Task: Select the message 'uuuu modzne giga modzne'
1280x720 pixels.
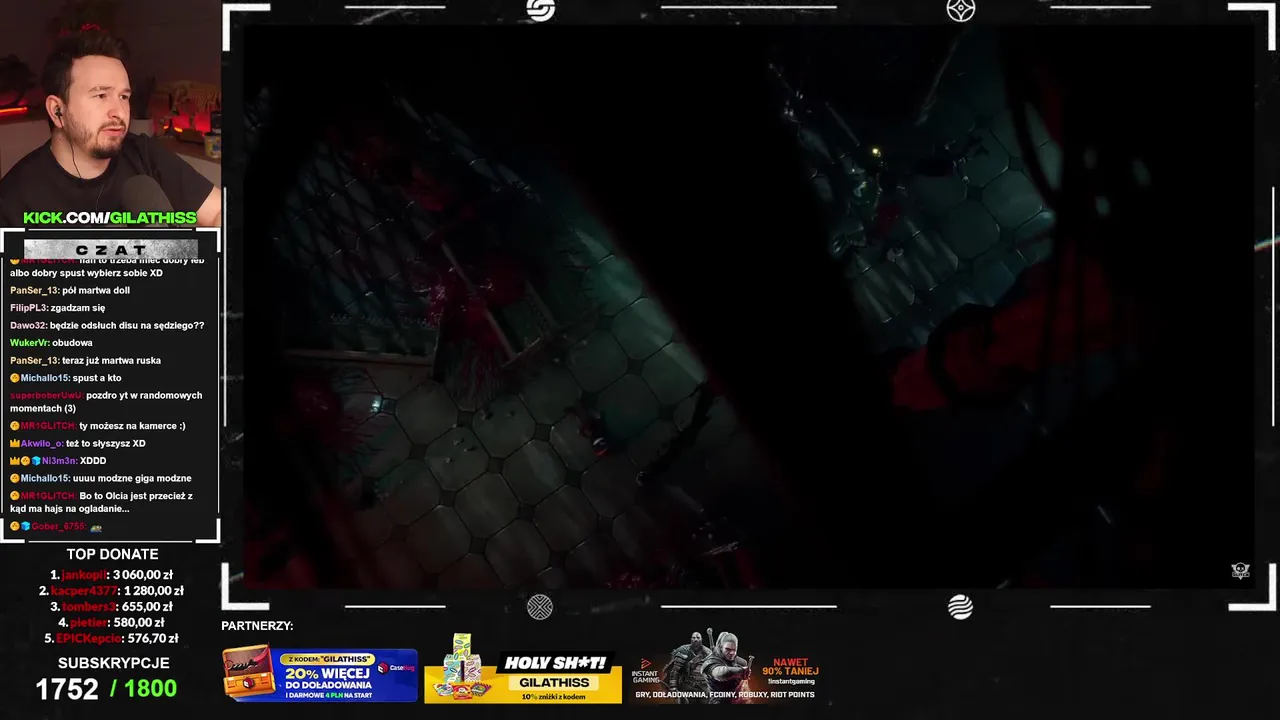Action: (132, 478)
